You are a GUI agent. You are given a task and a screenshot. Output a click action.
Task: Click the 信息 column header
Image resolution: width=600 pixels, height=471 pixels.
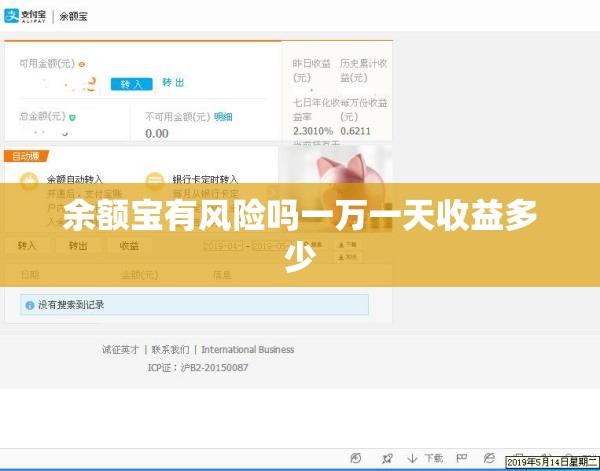[222, 275]
